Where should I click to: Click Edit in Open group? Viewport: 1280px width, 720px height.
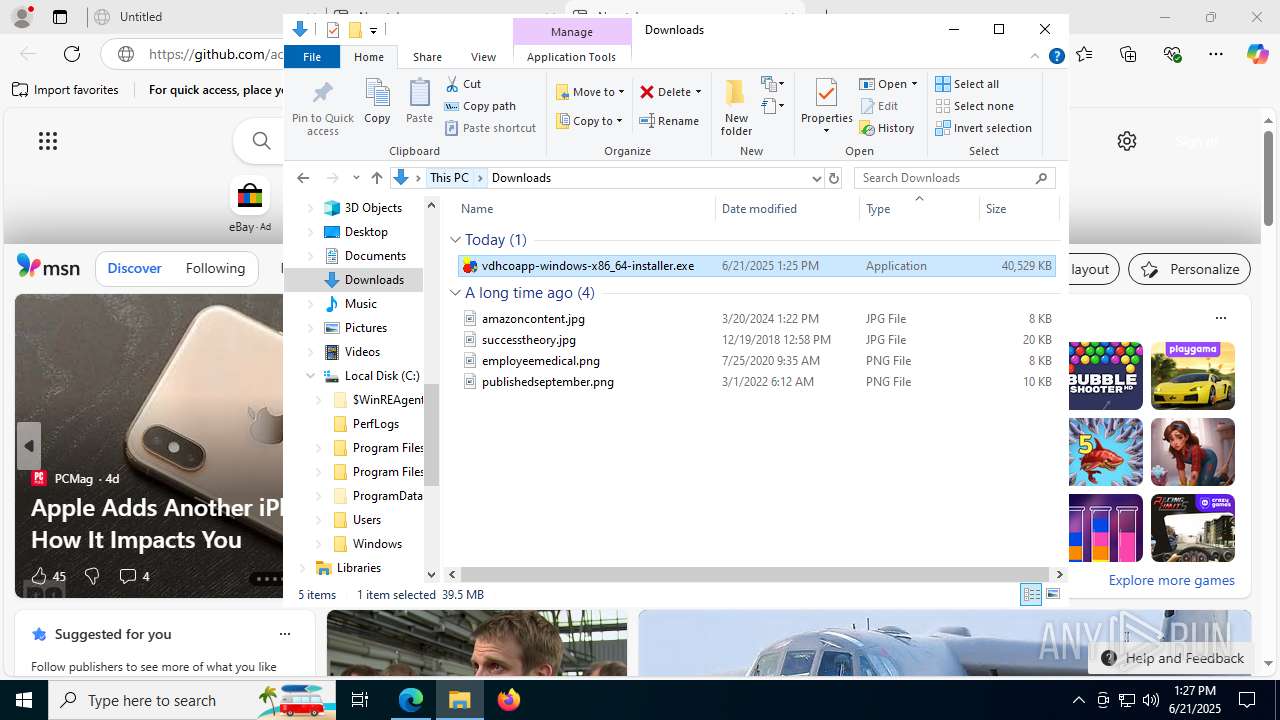pyautogui.click(x=879, y=106)
